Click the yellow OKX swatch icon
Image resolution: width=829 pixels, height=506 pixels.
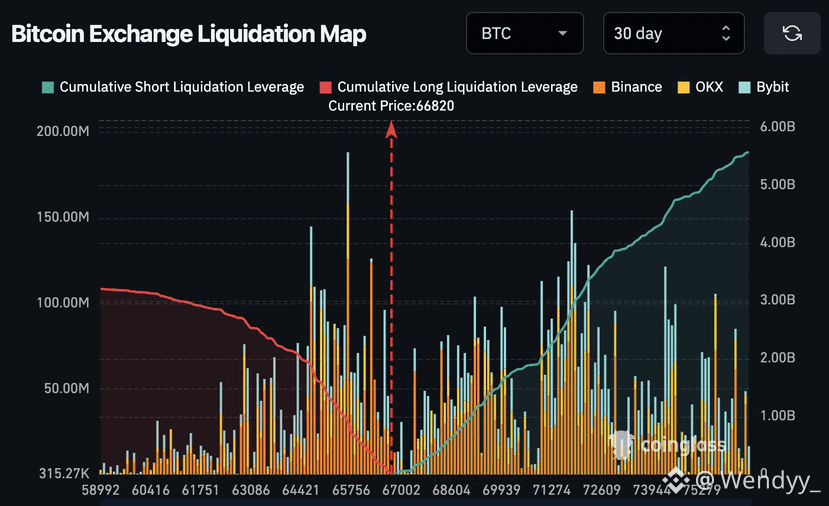[684, 87]
